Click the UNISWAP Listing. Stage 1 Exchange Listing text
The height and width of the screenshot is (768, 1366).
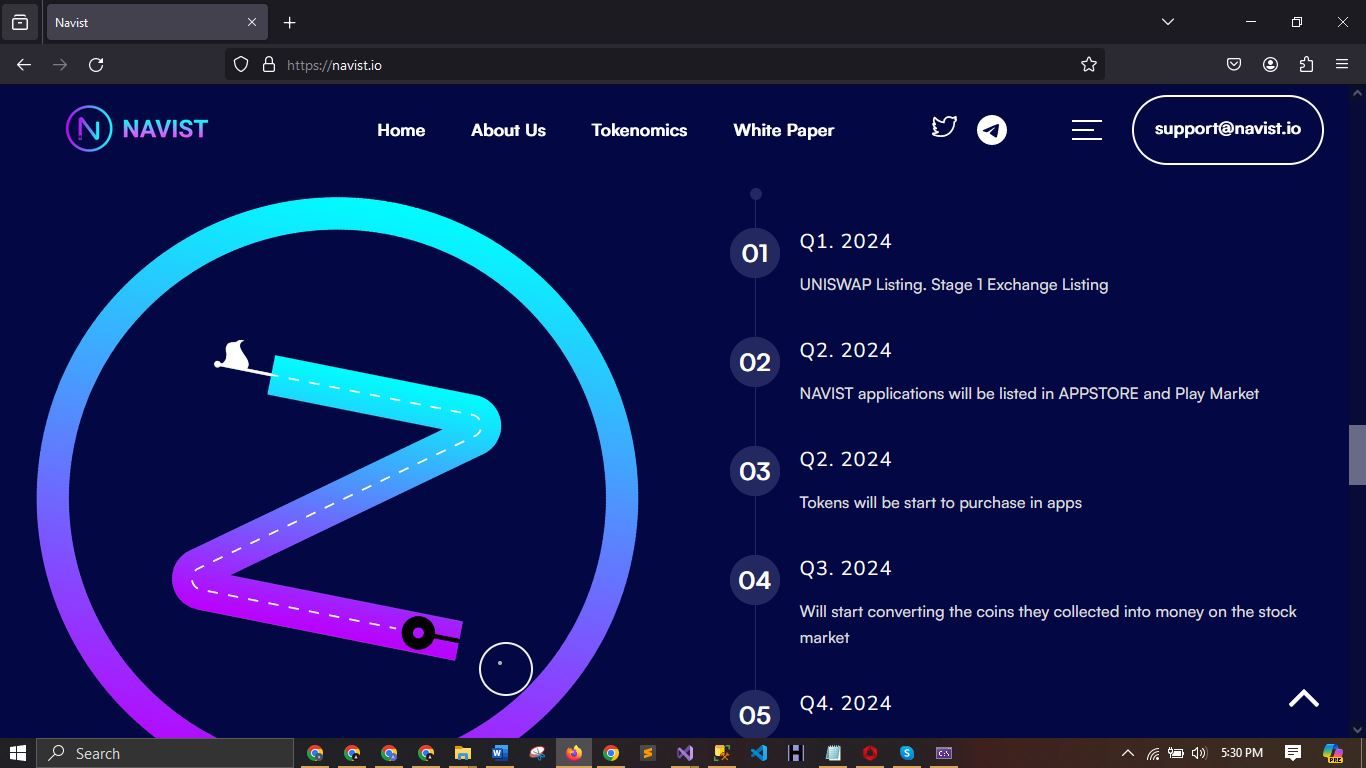coord(954,285)
